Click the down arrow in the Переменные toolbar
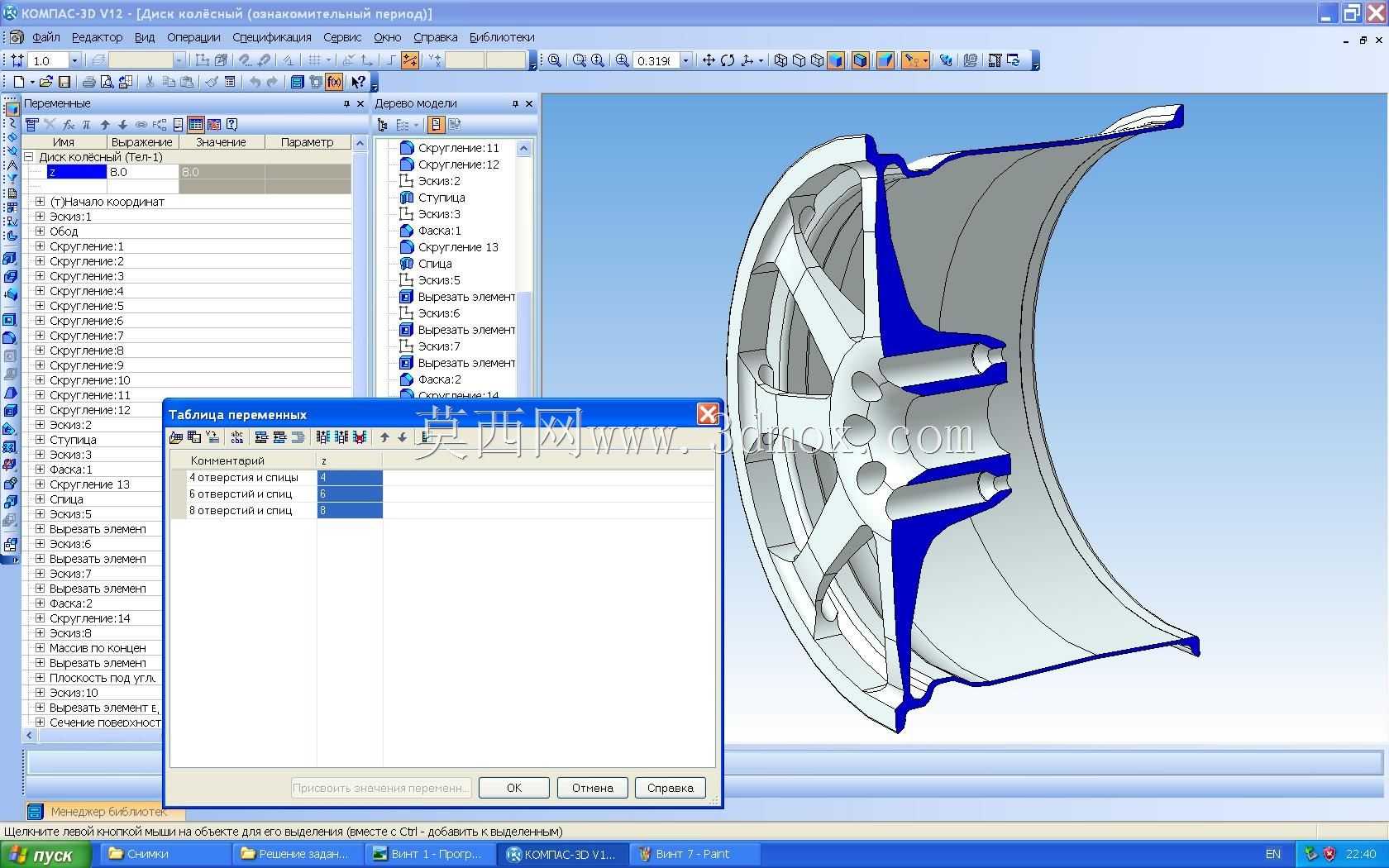This screenshot has width=1389, height=868. (x=122, y=125)
